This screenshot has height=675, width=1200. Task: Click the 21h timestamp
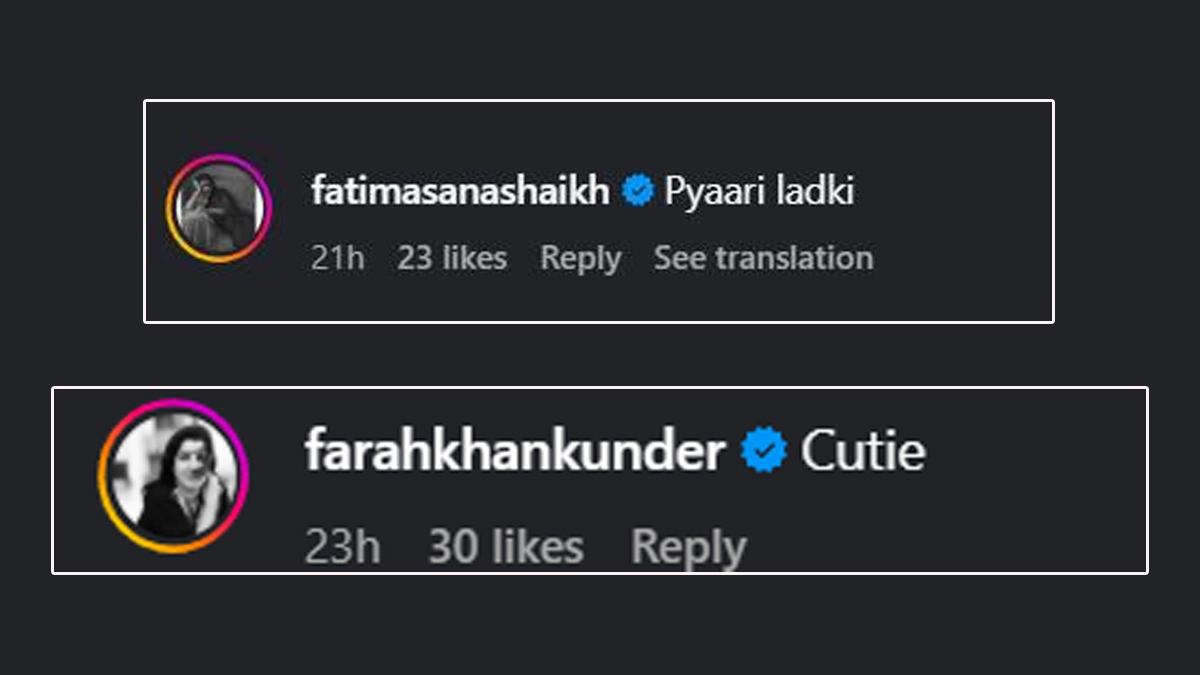[337, 258]
